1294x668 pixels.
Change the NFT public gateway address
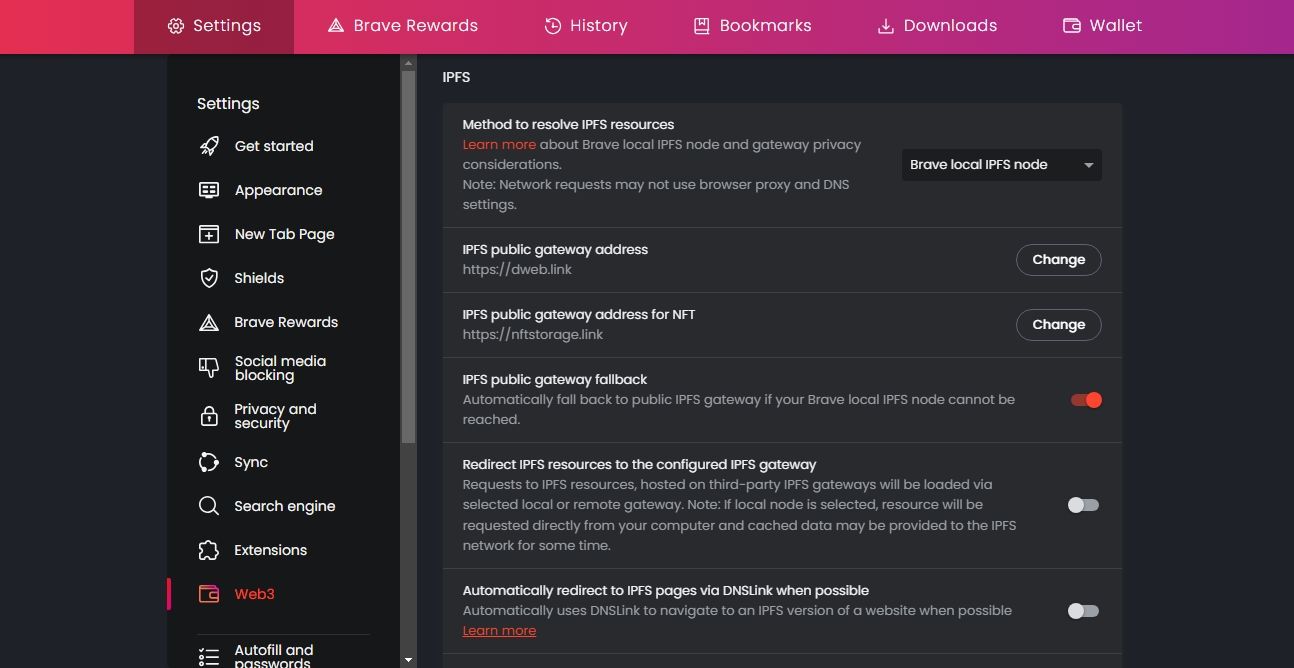1058,324
